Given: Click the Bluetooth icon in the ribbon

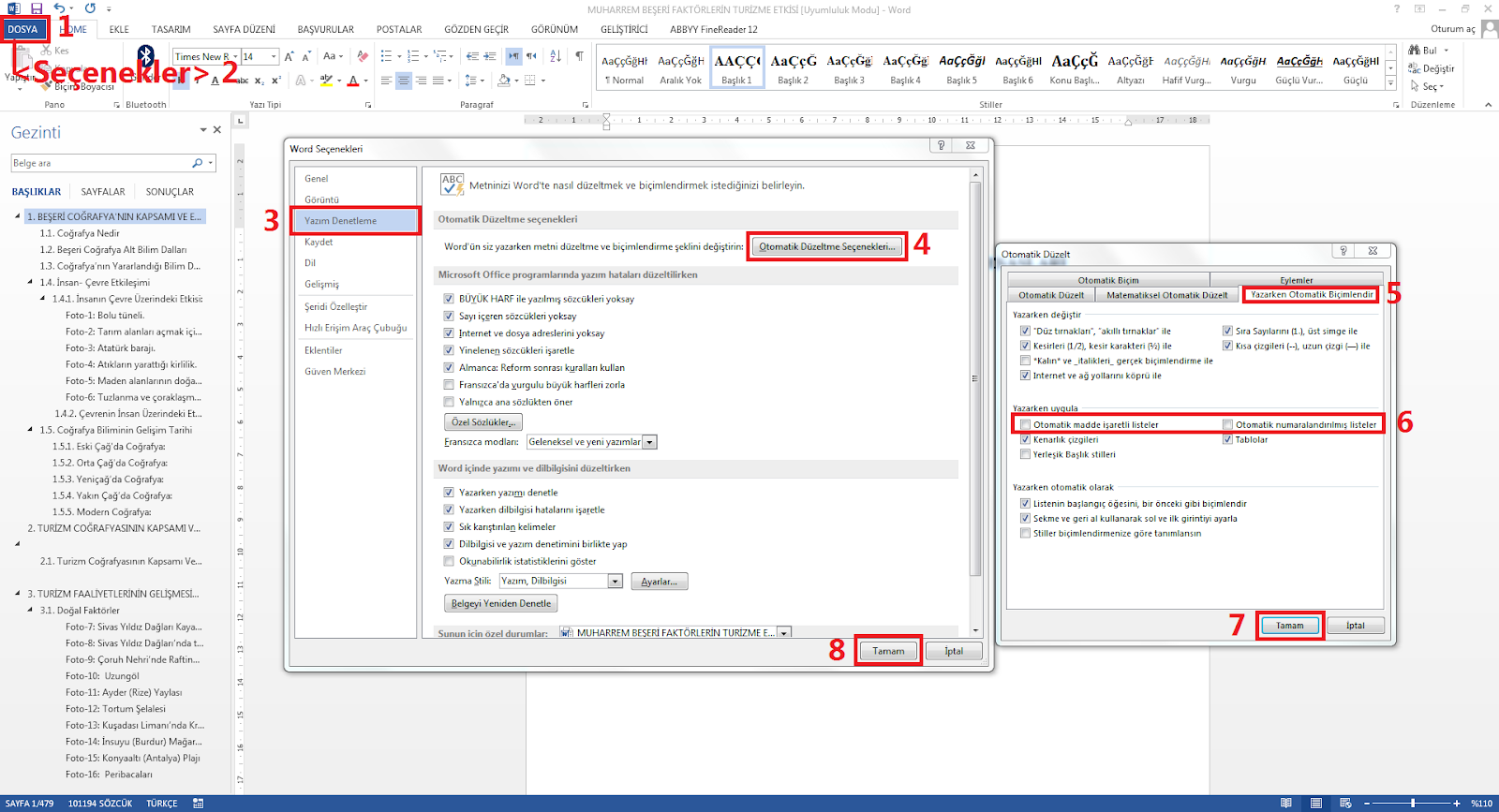Looking at the screenshot, I should 146,54.
